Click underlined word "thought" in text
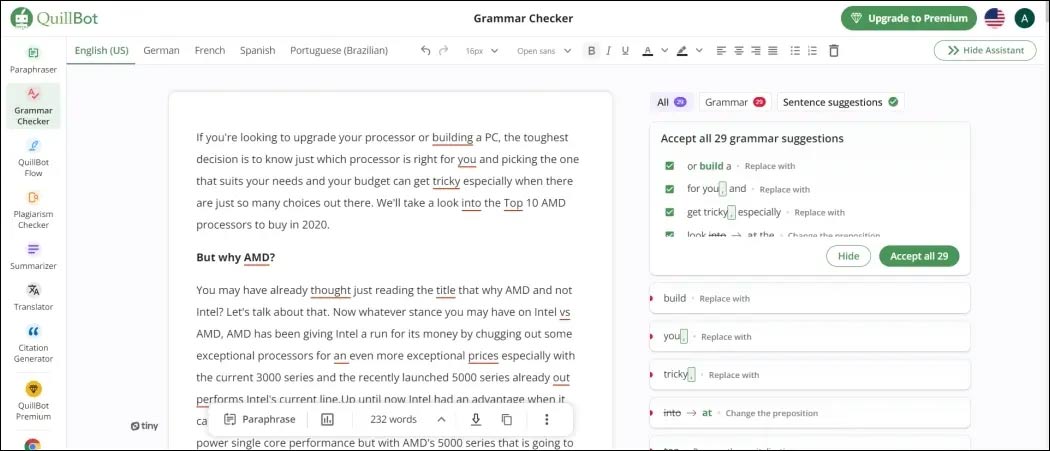 (330, 290)
